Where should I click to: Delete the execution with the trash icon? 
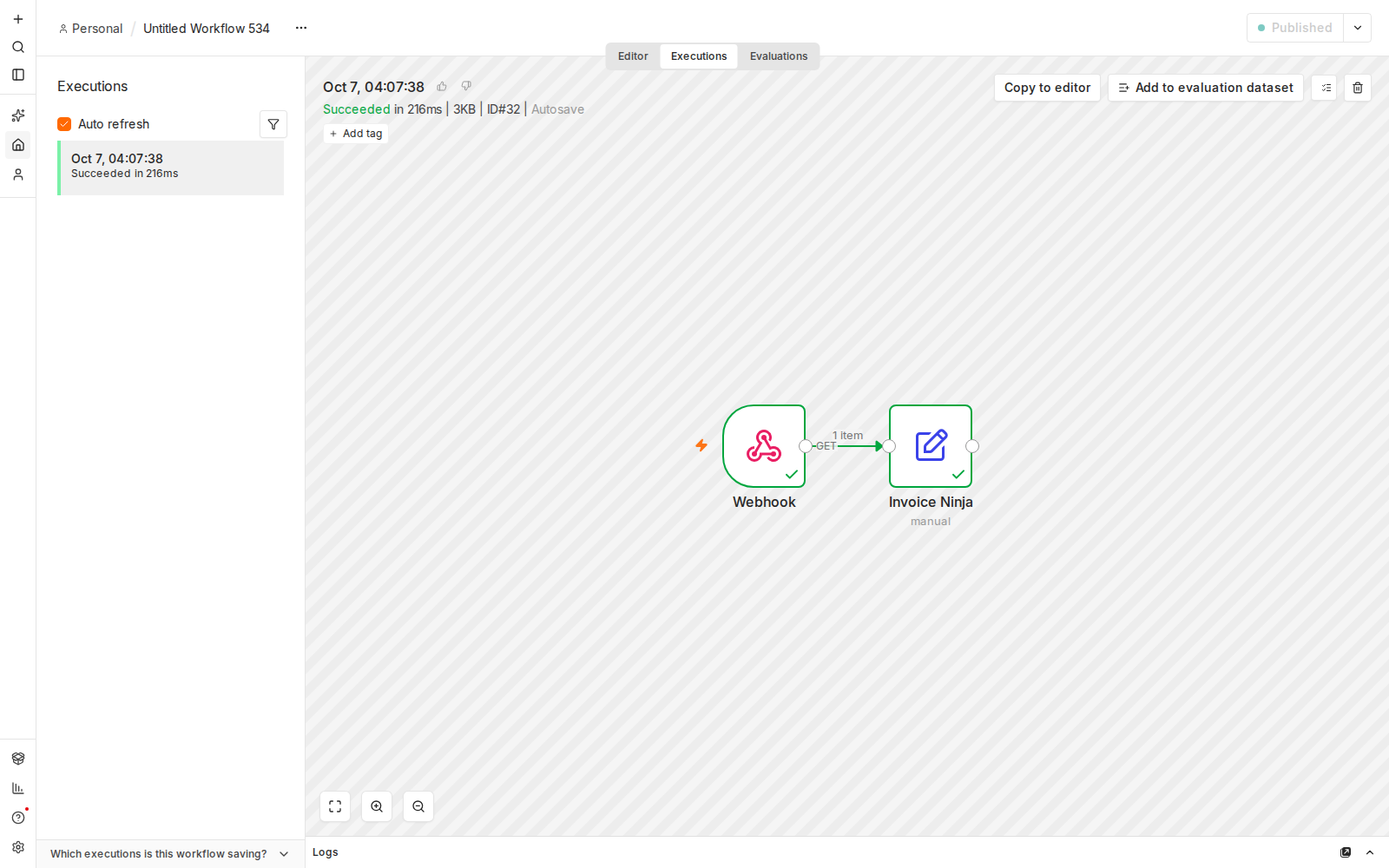pos(1358,88)
